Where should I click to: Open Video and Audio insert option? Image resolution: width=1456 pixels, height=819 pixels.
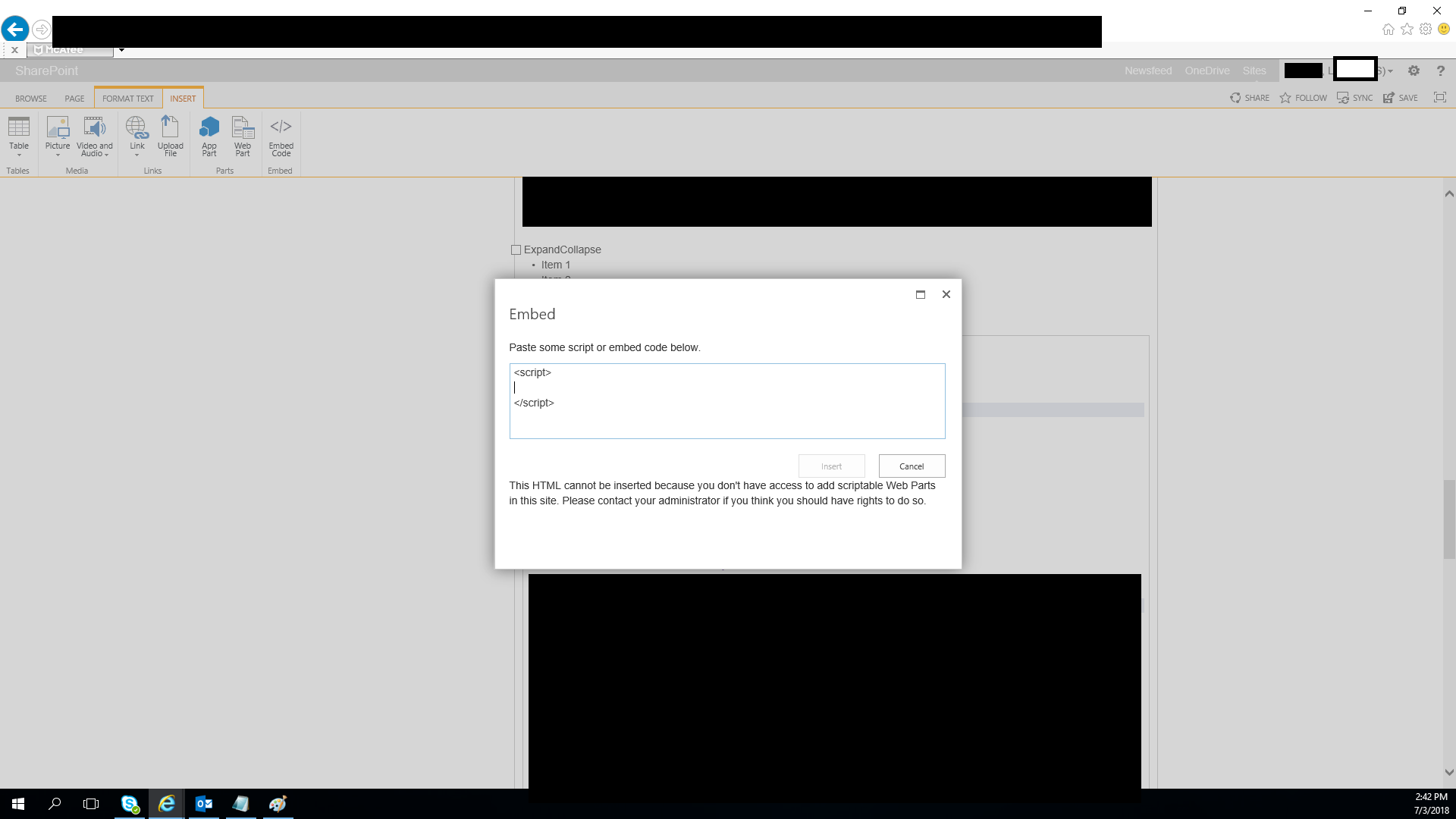point(94,136)
